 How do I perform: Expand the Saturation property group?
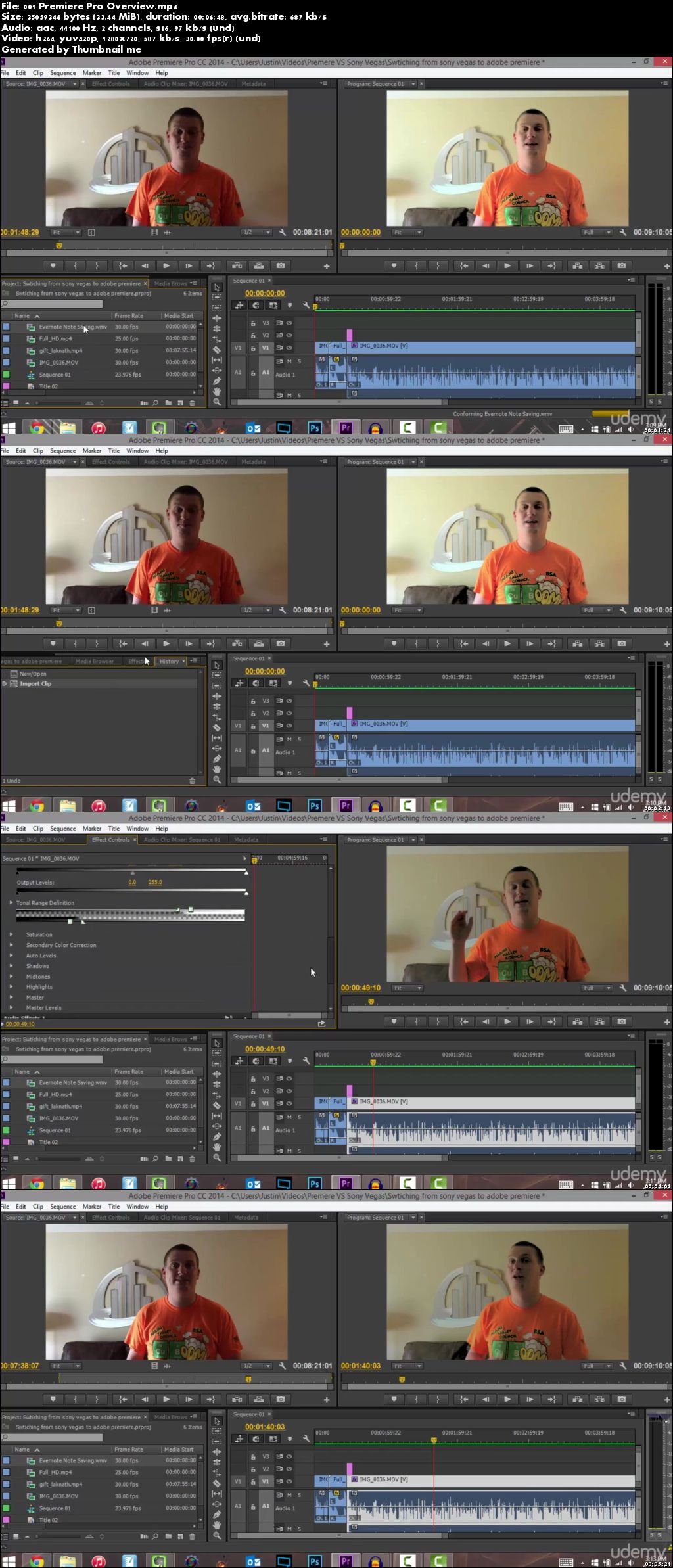(x=11, y=934)
